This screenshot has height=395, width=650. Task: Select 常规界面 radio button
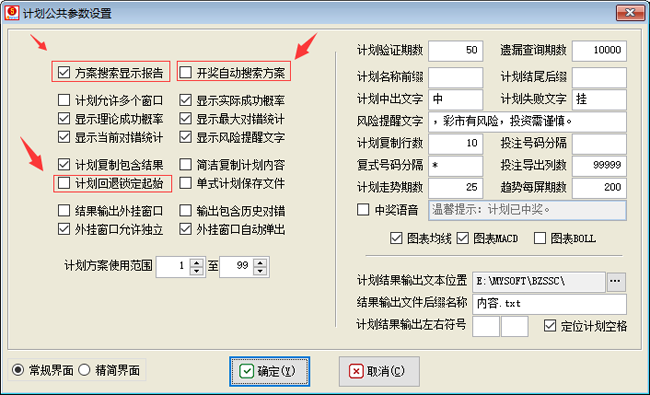tap(18, 370)
